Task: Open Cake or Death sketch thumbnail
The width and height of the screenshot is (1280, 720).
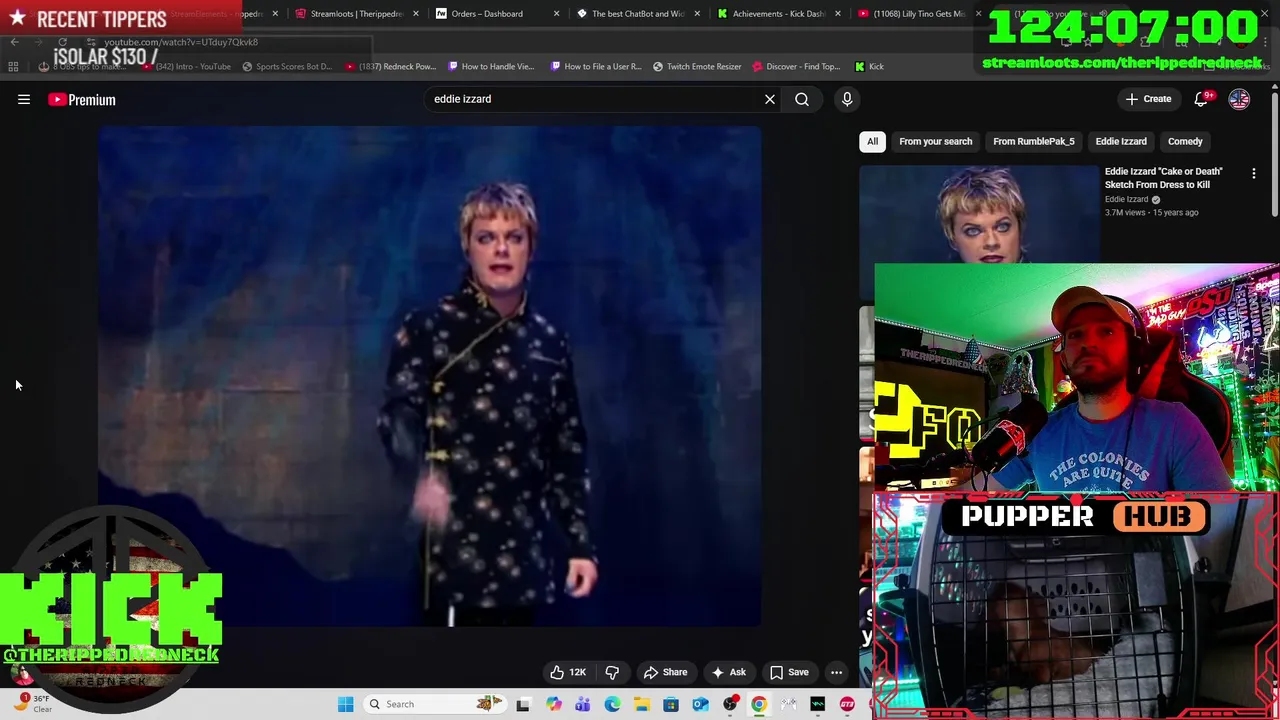Action: [979, 214]
